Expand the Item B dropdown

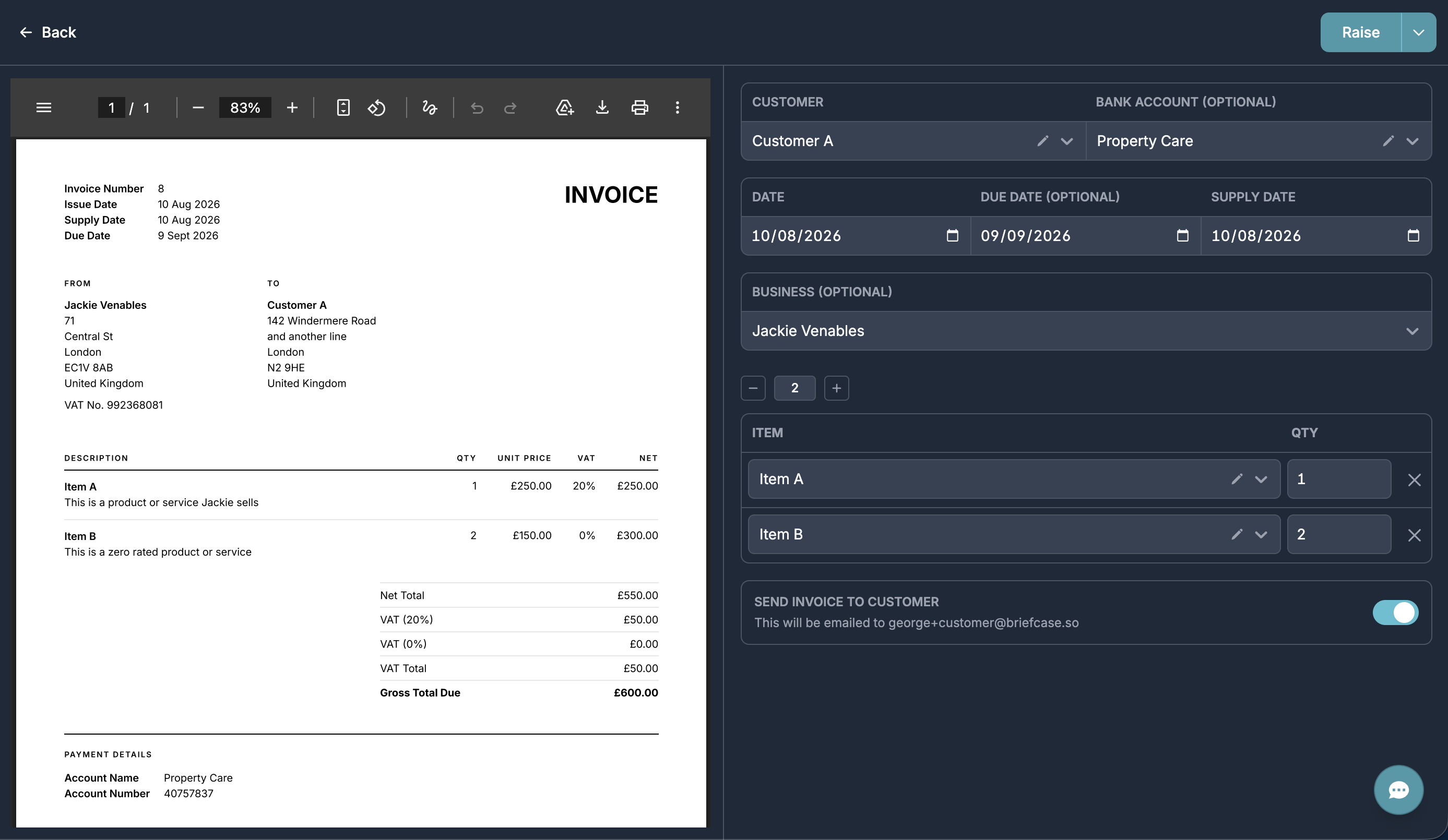point(1261,535)
